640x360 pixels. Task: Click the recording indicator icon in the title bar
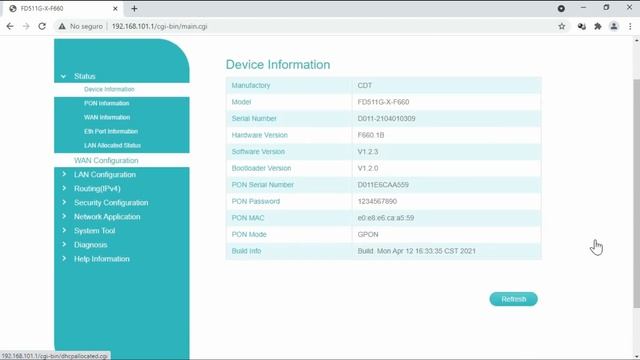click(x=561, y=8)
